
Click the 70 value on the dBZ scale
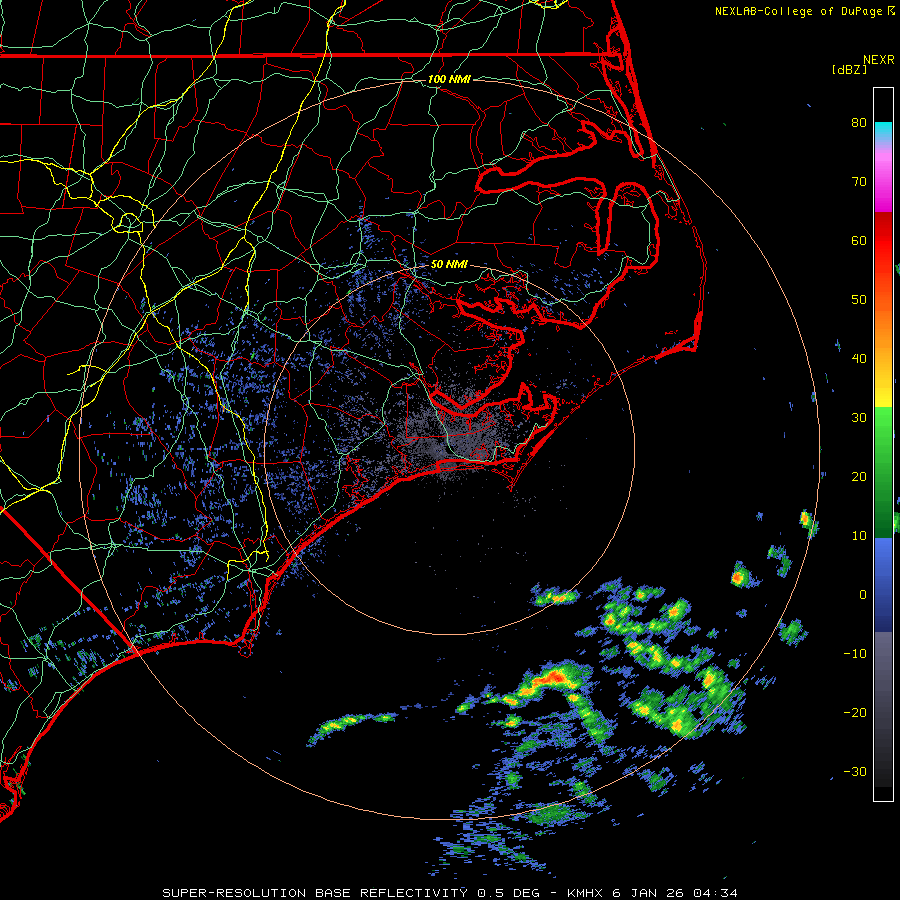click(859, 181)
